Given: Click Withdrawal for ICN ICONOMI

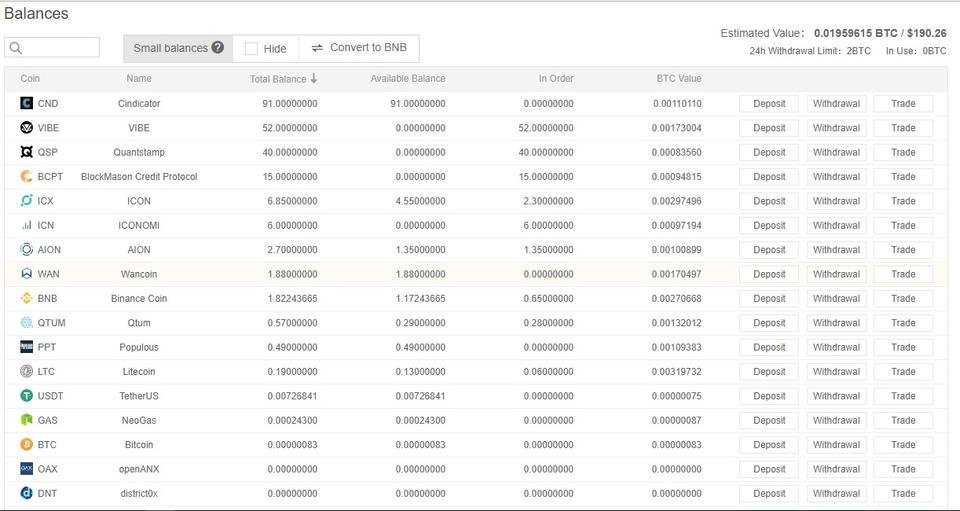Looking at the screenshot, I should click(836, 225).
